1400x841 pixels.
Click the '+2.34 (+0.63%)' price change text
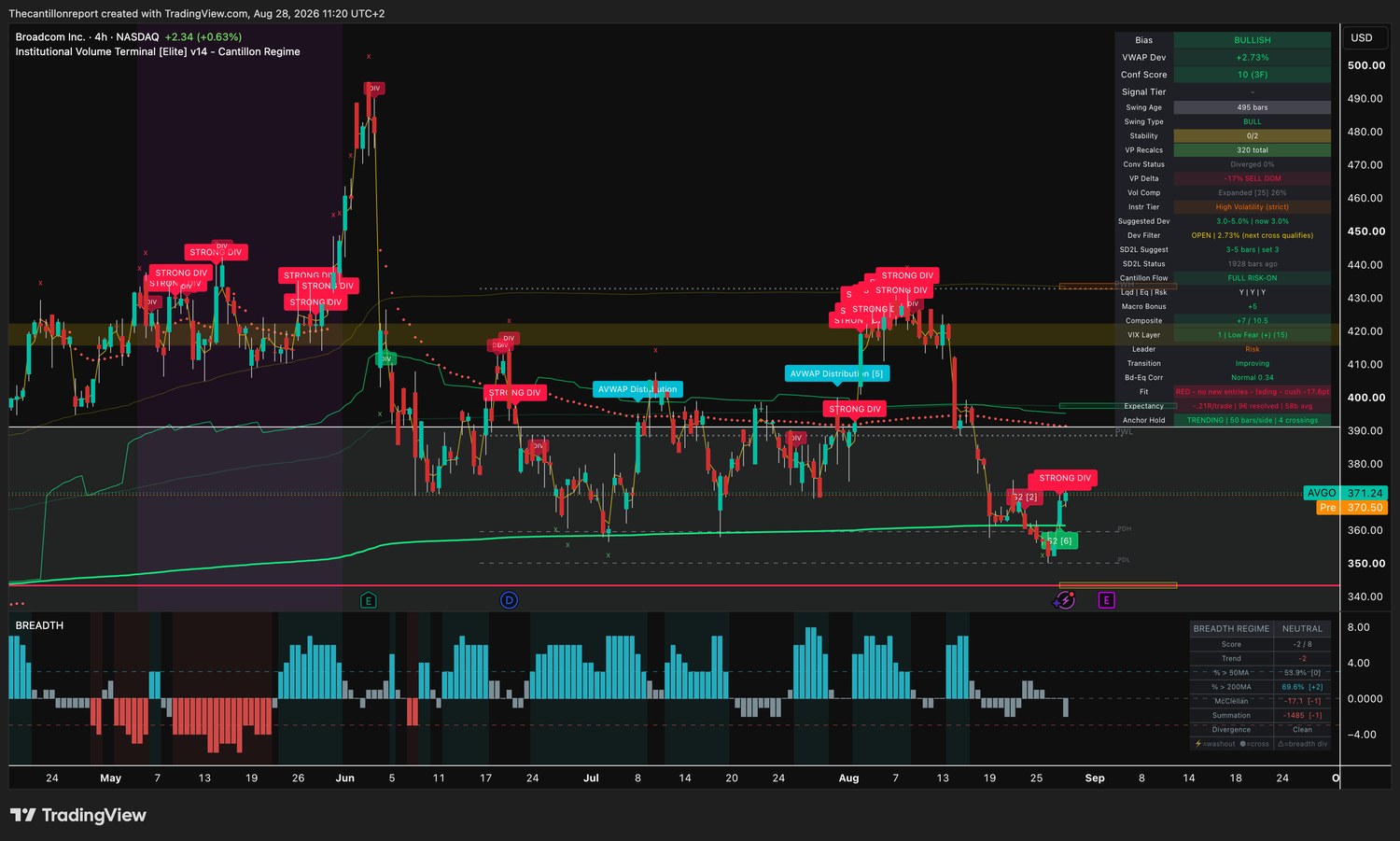[203, 37]
